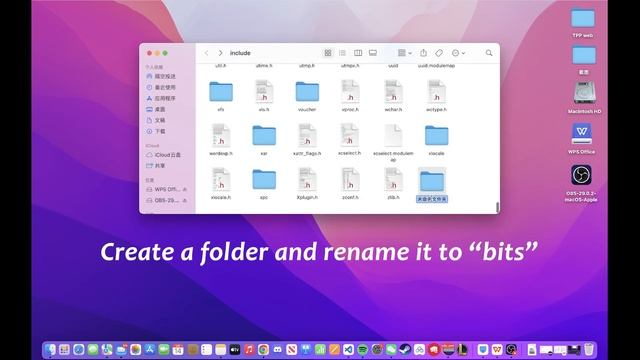Open the Apple TV app from the Dock
640x360 pixels.
click(235, 349)
